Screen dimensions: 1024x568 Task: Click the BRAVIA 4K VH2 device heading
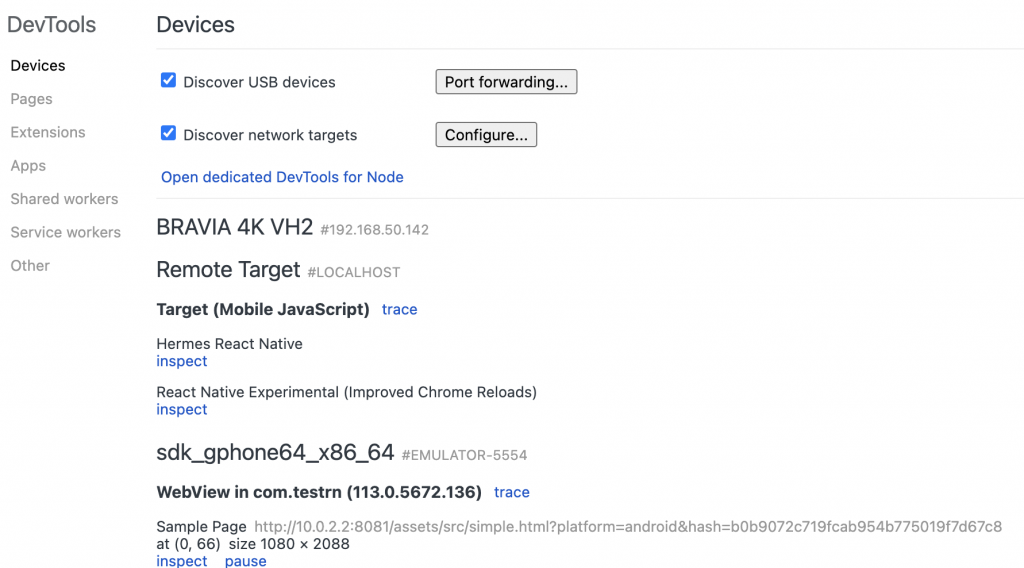(234, 227)
